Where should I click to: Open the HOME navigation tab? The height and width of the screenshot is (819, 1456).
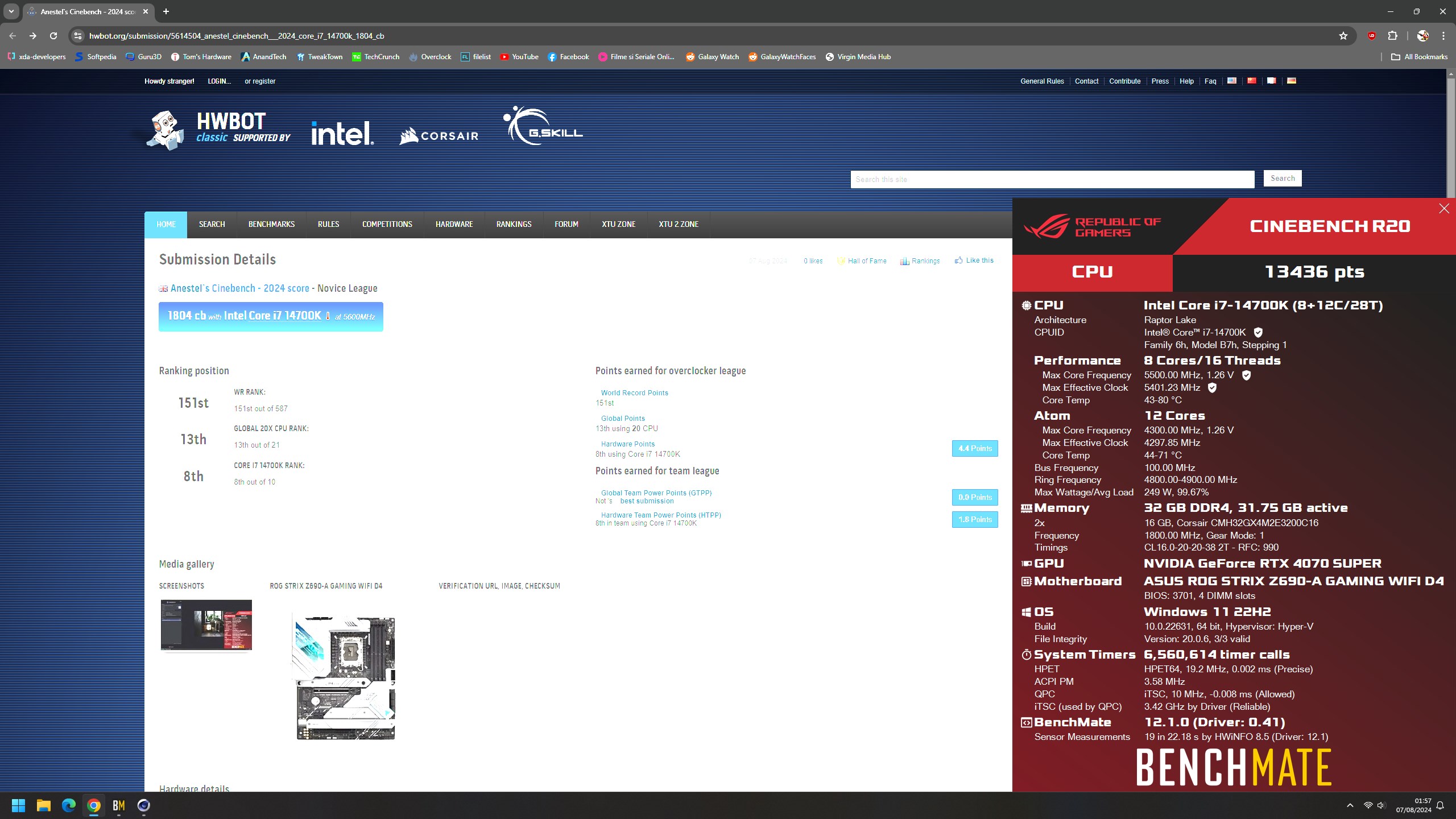[x=166, y=224]
